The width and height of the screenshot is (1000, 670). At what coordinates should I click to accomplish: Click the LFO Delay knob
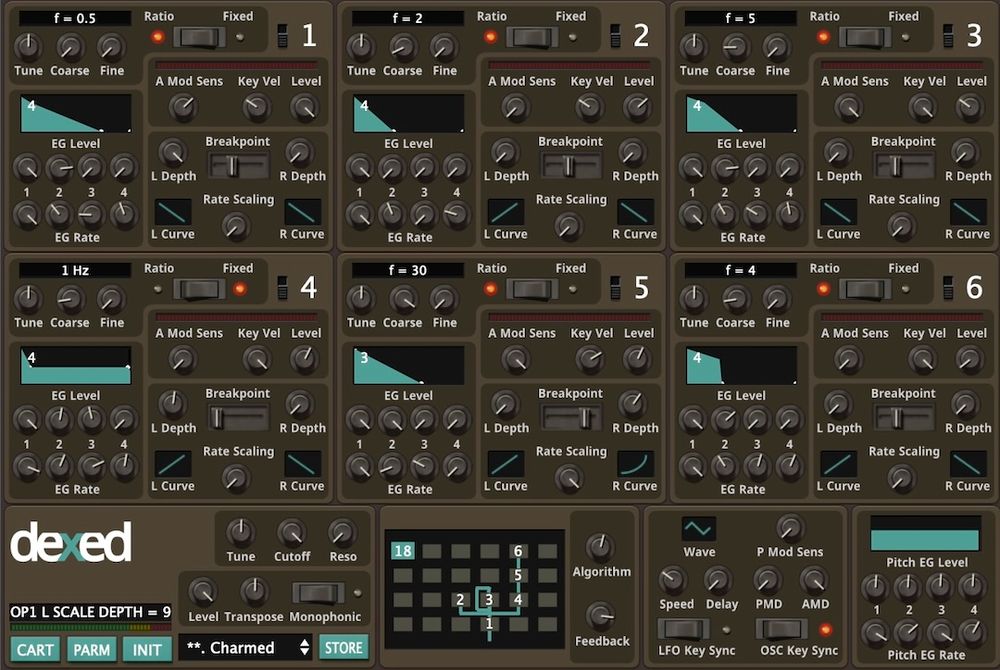pyautogui.click(x=719, y=579)
